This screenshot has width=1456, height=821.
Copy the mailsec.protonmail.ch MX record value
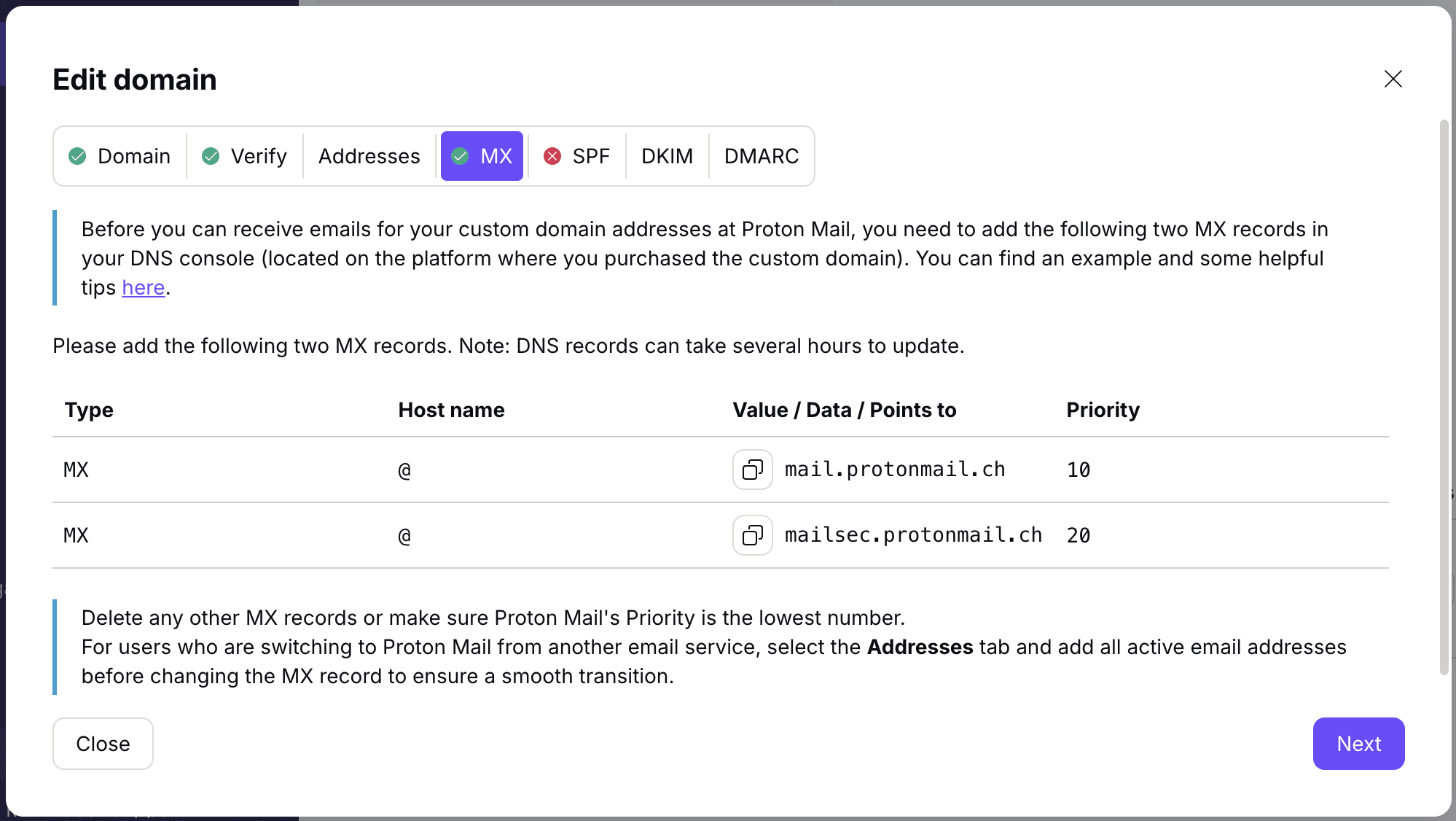(751, 535)
